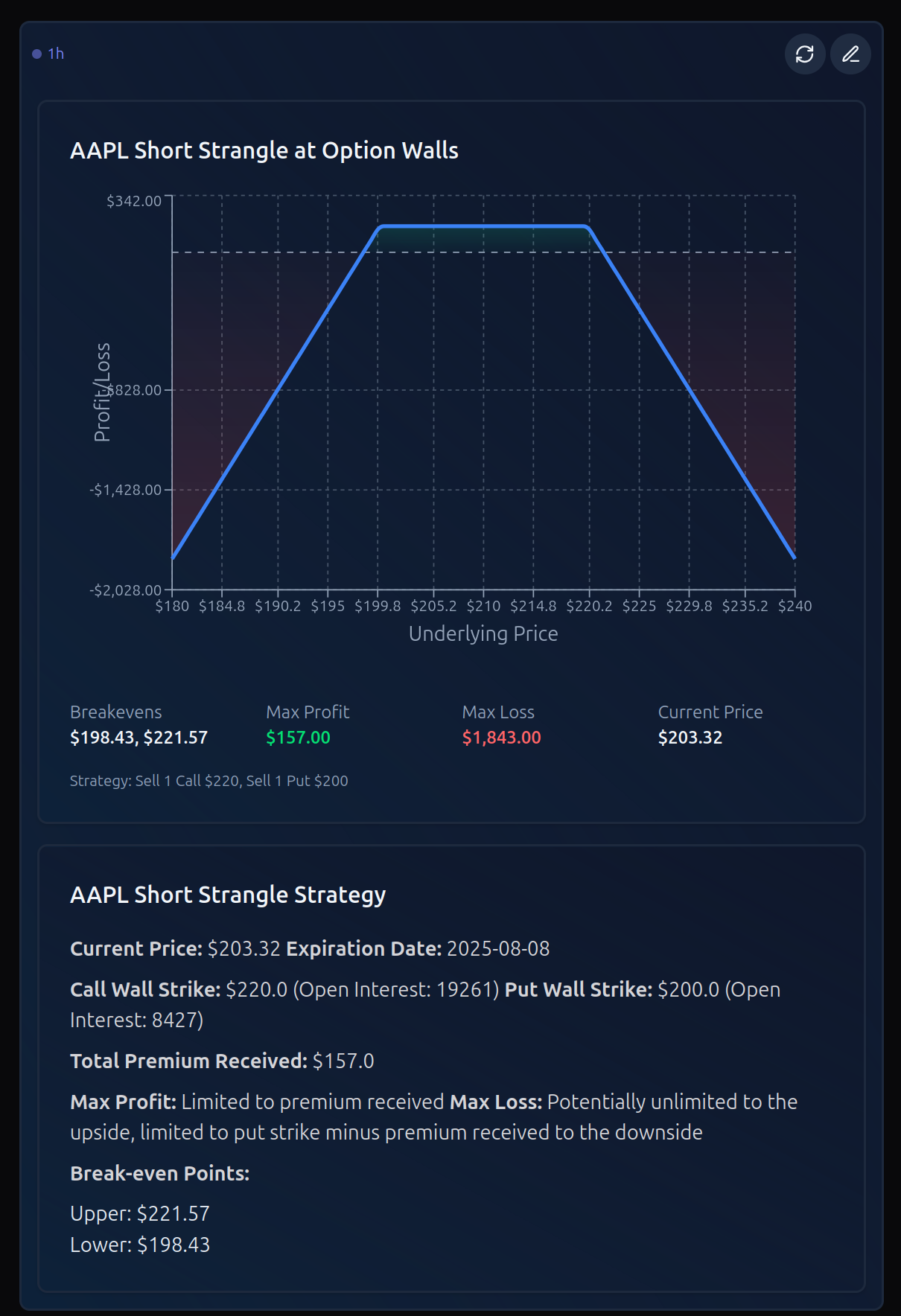Click the green Max Profit value $157.00
901x1316 pixels.
pos(298,738)
